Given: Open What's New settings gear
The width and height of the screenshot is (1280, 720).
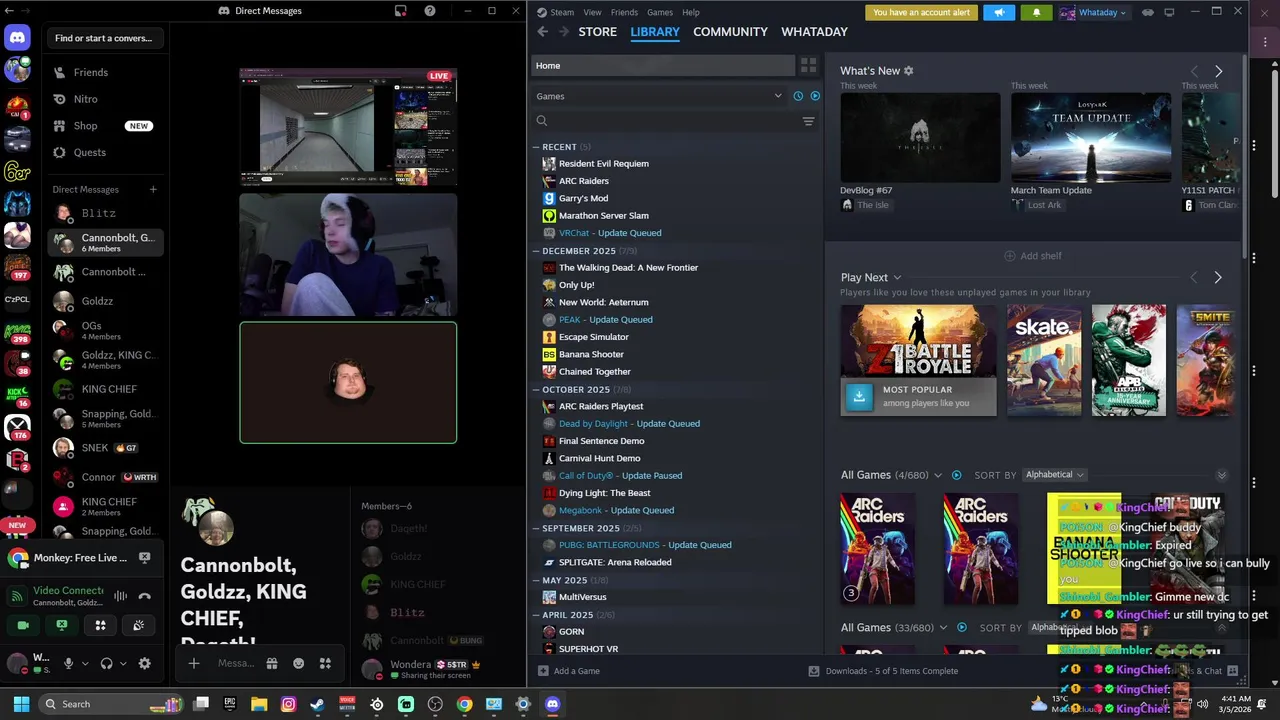Looking at the screenshot, I should [x=908, y=71].
